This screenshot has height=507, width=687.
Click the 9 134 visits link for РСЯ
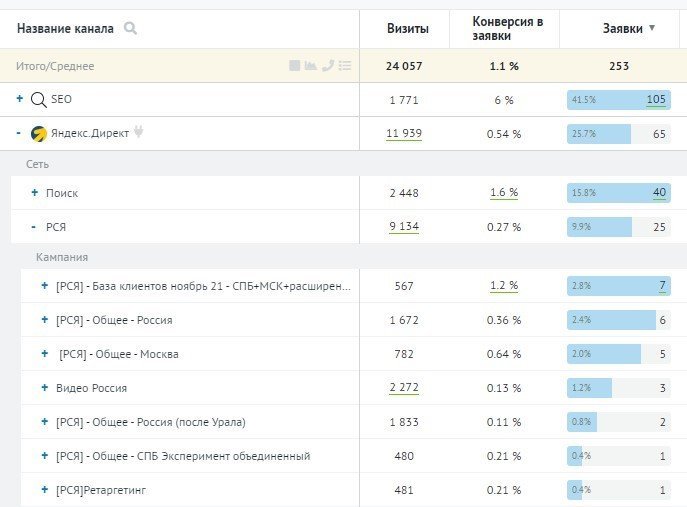404,227
